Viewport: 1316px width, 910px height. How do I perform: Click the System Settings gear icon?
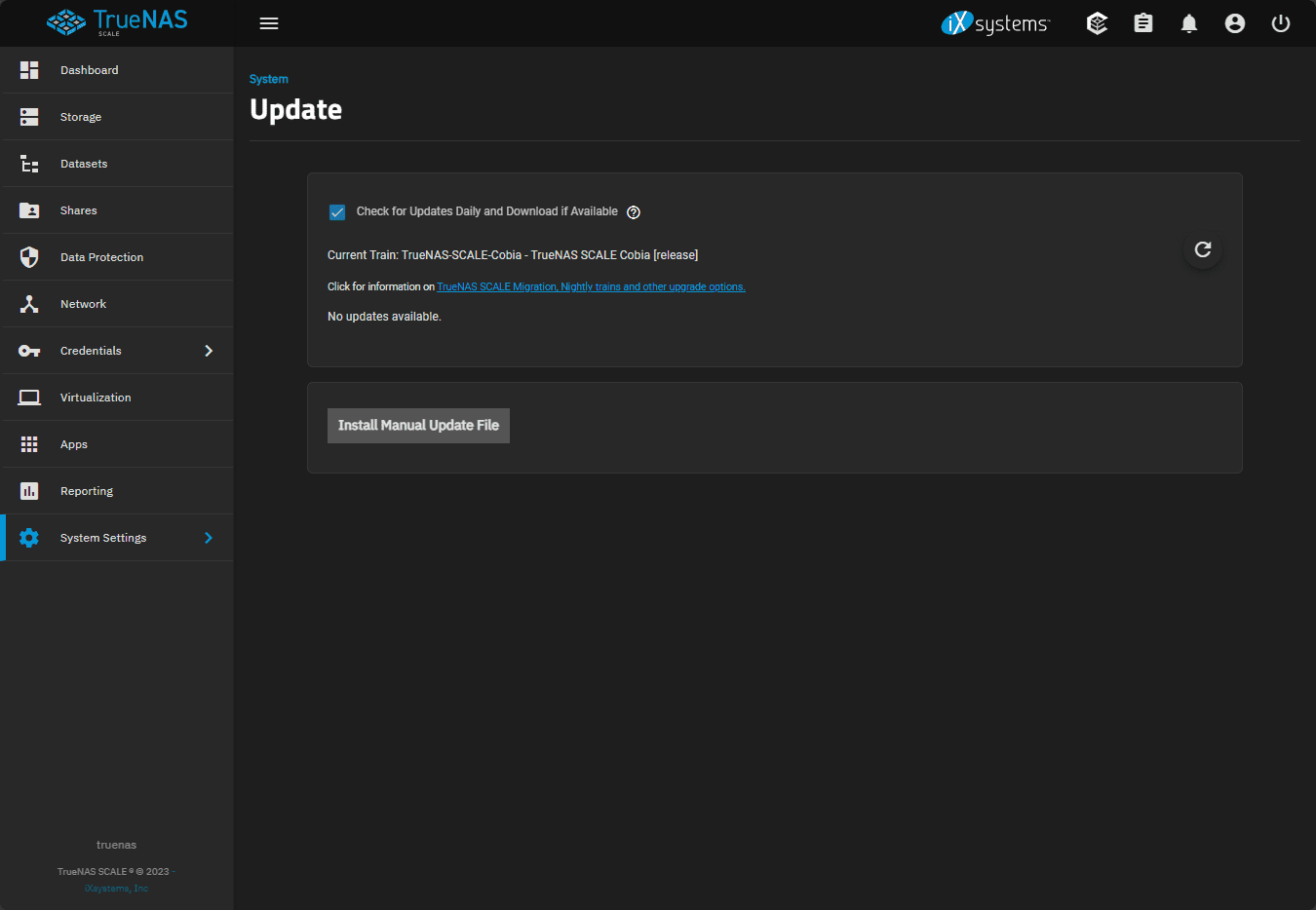pyautogui.click(x=29, y=538)
